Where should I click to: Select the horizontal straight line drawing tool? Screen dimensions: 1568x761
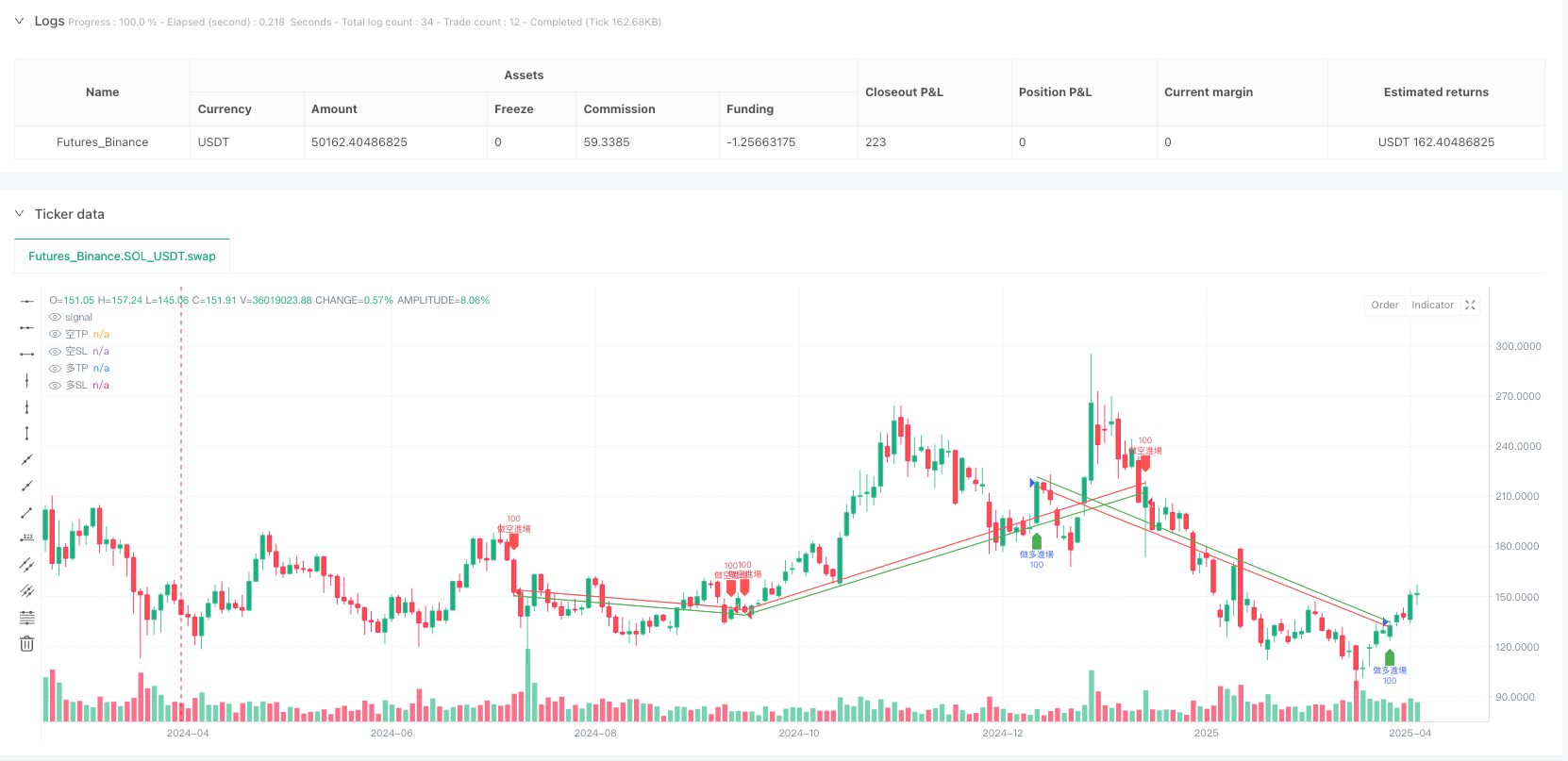26,301
